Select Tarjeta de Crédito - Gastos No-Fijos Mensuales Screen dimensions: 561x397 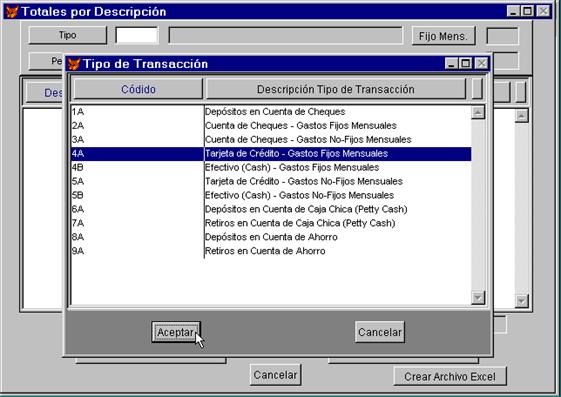point(271,182)
